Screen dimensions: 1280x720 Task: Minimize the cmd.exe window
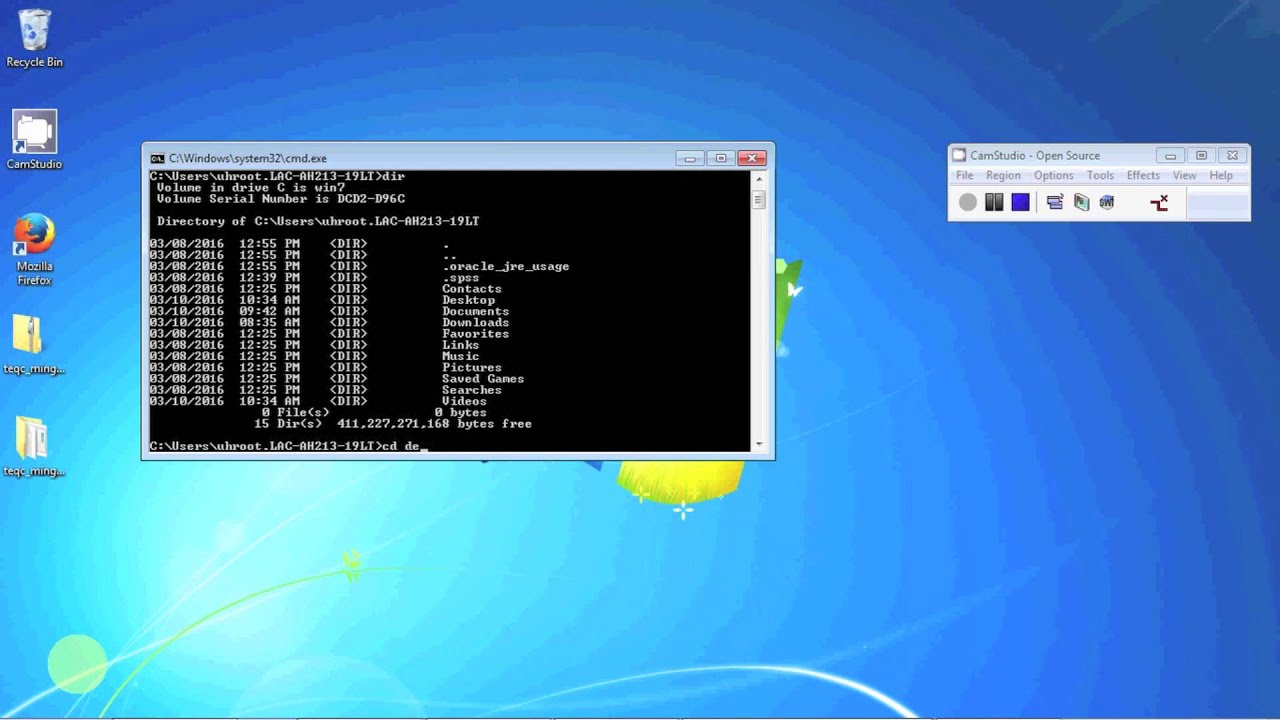(689, 158)
